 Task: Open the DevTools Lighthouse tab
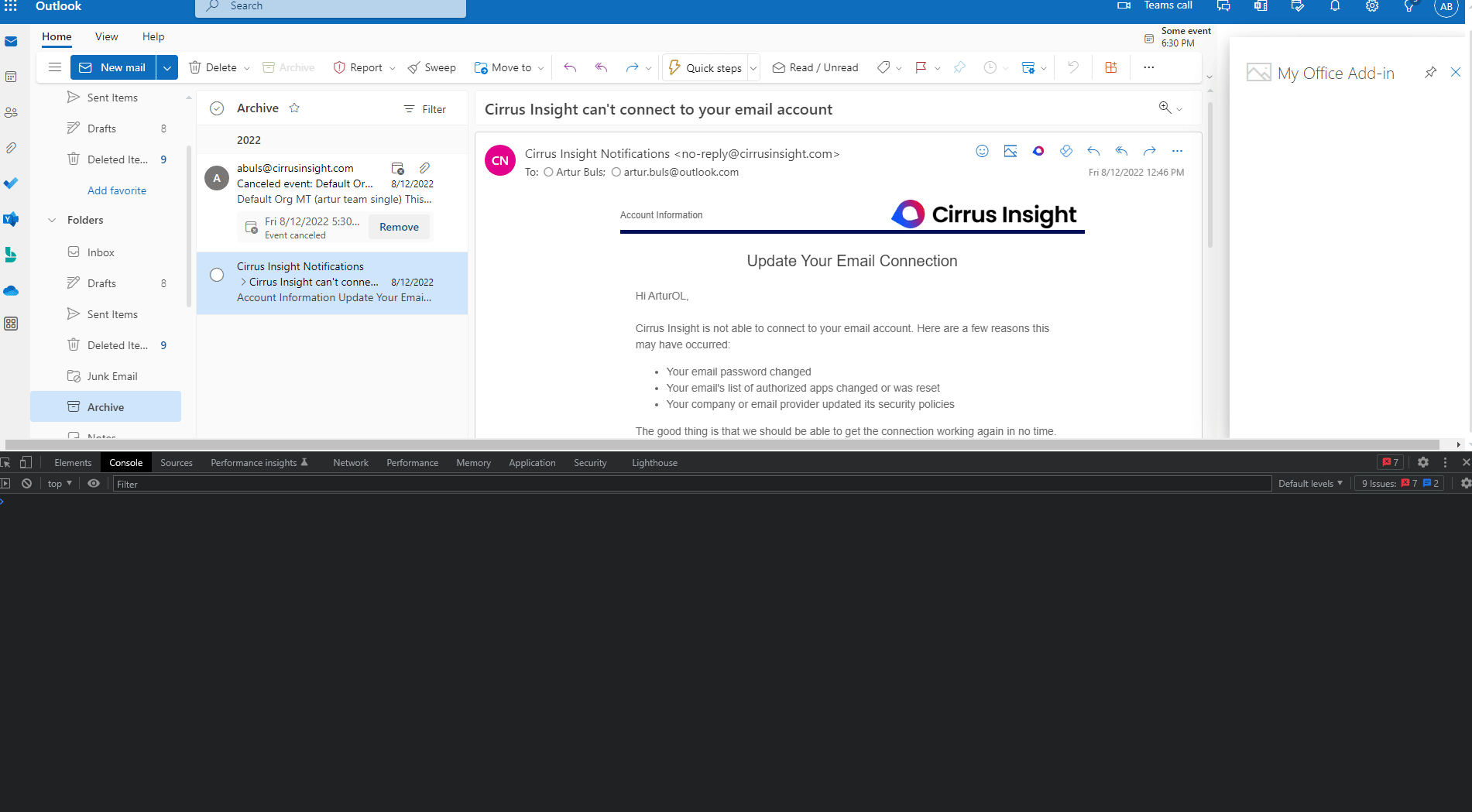[654, 462]
